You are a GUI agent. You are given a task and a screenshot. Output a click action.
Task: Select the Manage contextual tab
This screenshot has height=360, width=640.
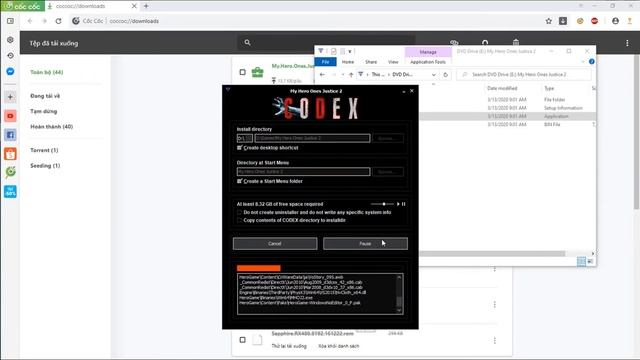[428, 52]
